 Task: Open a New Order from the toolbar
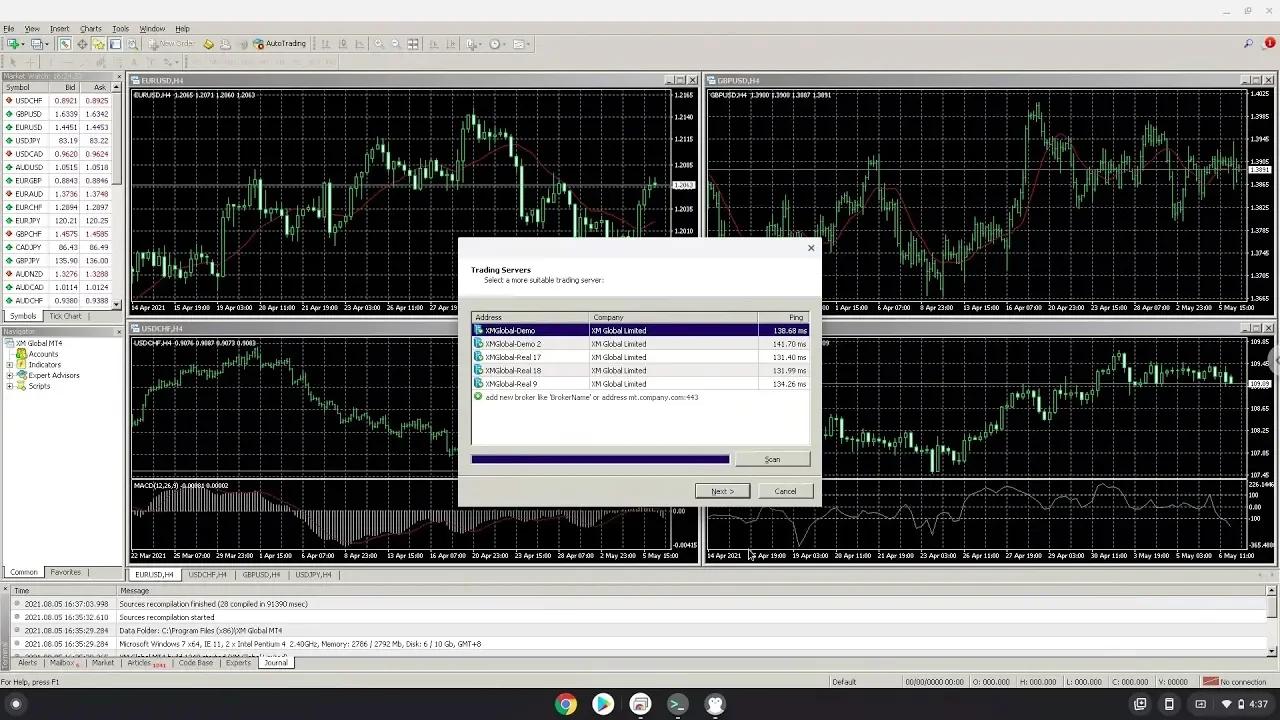tap(170, 44)
